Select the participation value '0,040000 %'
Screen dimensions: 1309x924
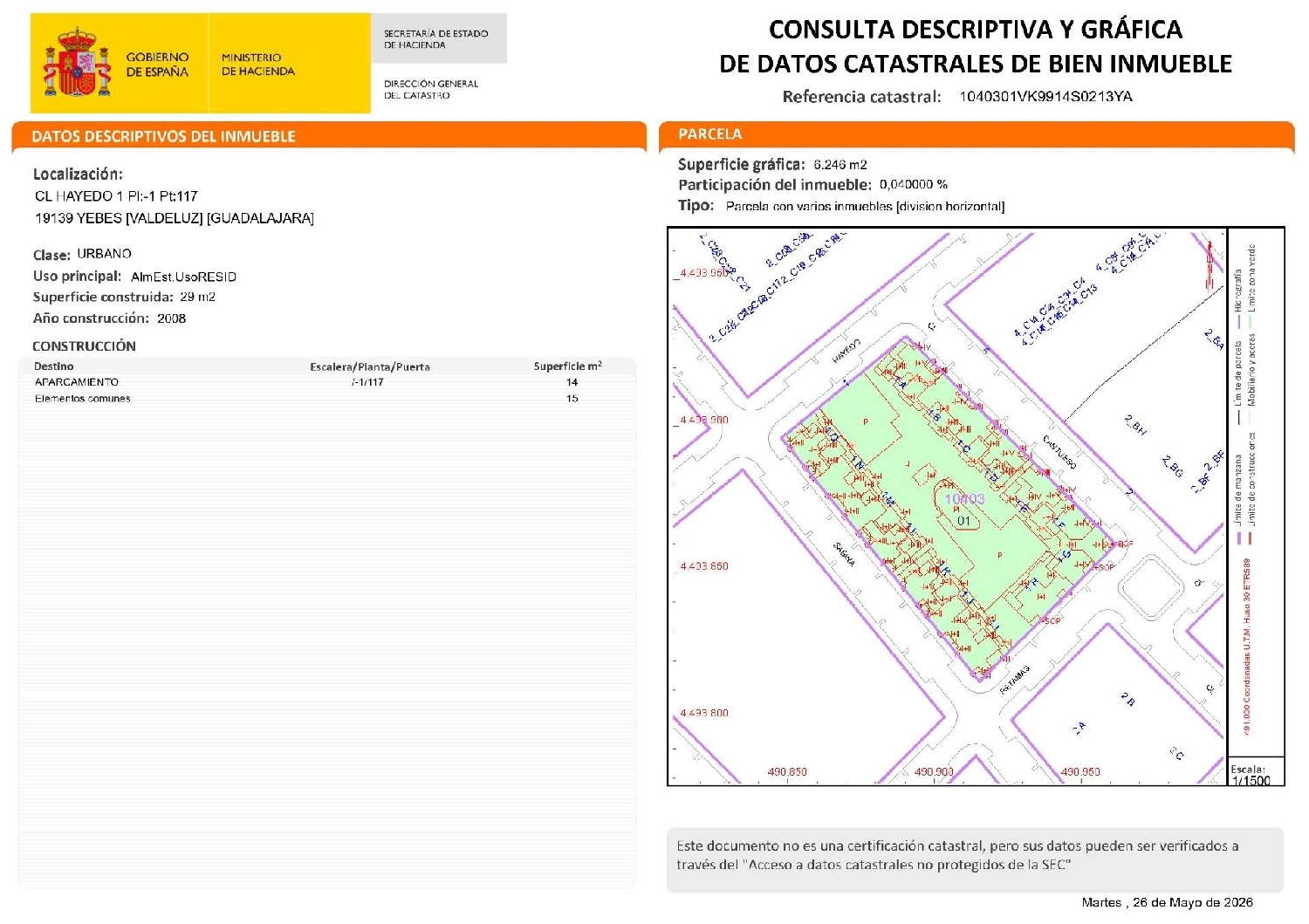tap(913, 185)
